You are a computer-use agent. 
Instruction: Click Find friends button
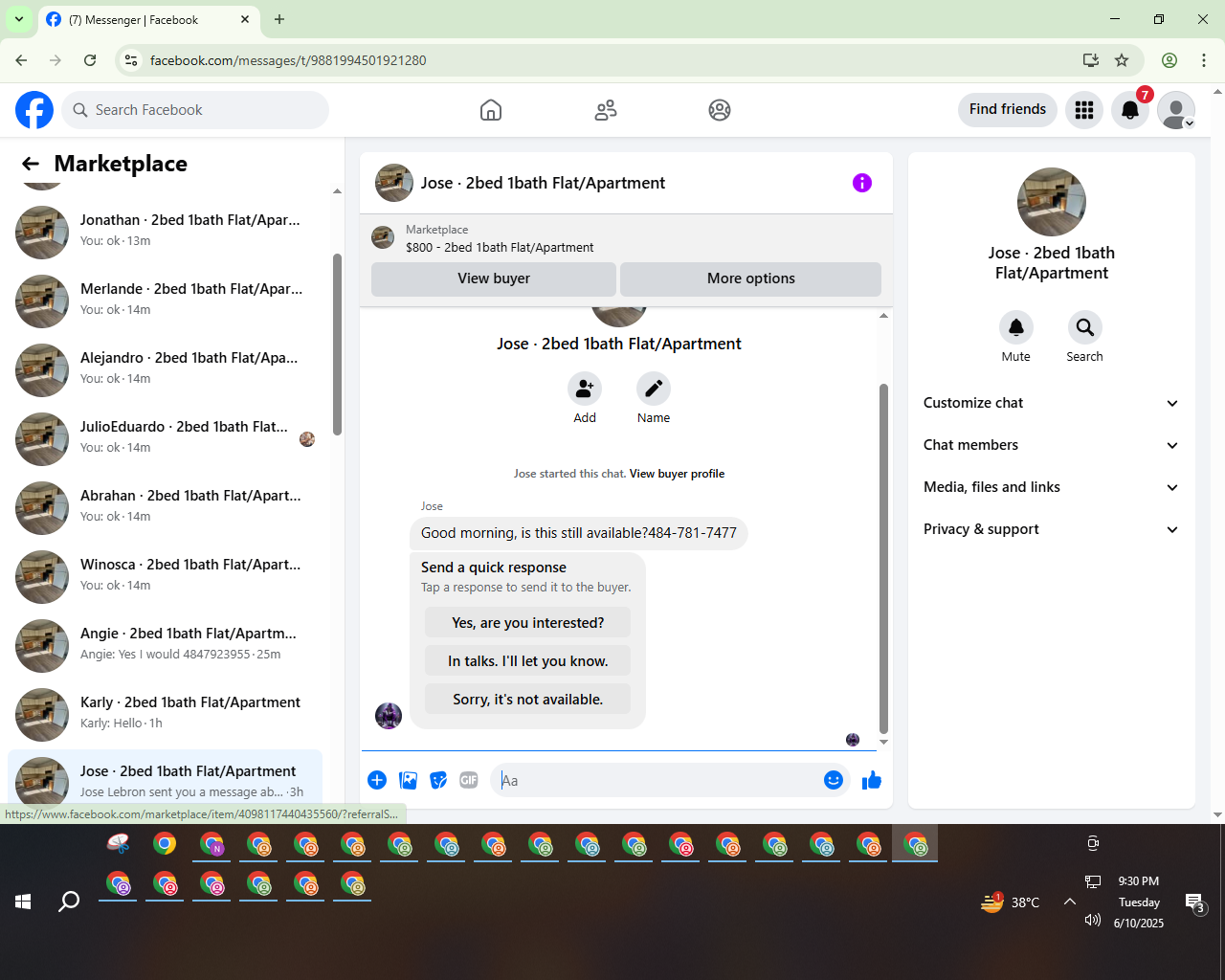tap(1008, 109)
